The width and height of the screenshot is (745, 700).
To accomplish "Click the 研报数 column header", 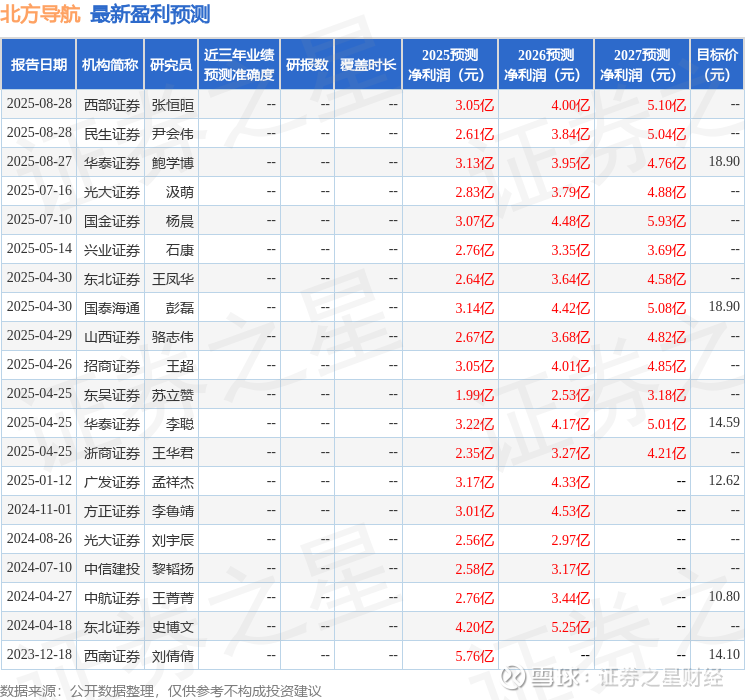I will (307, 65).
